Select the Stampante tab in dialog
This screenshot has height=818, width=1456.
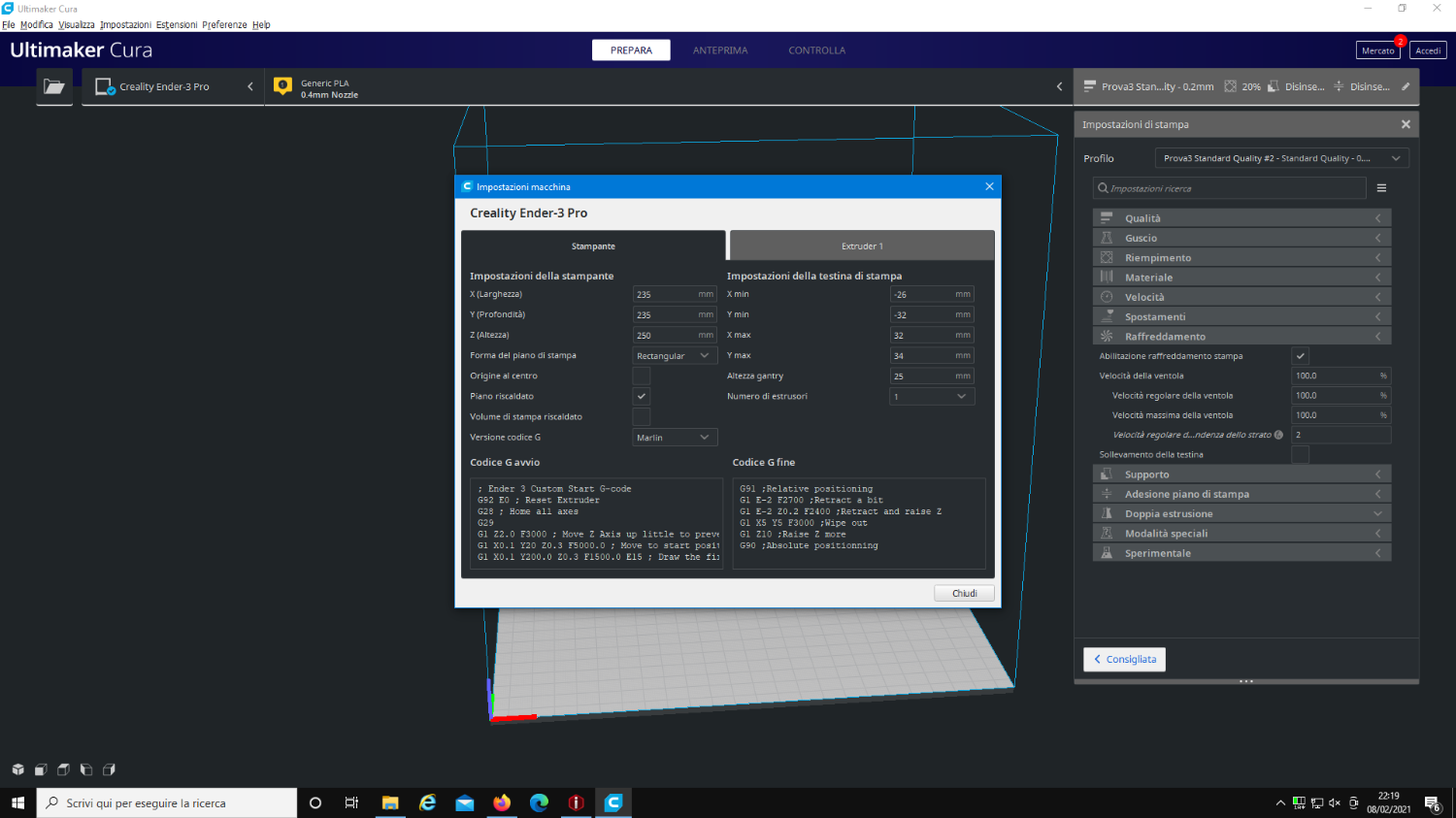(x=593, y=245)
